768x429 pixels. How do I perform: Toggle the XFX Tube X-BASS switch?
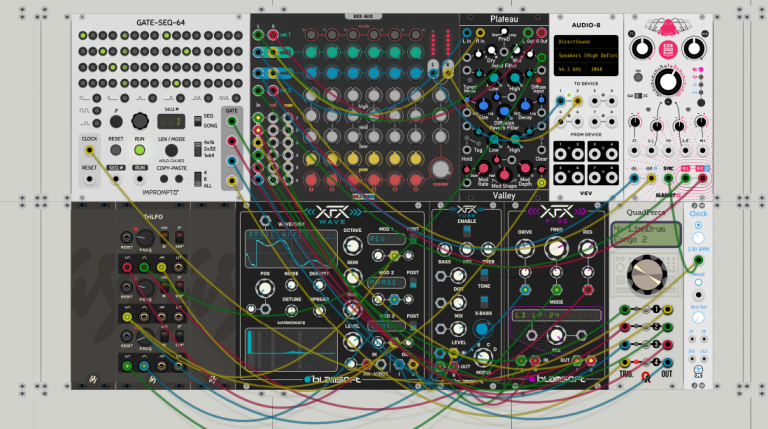click(x=484, y=301)
